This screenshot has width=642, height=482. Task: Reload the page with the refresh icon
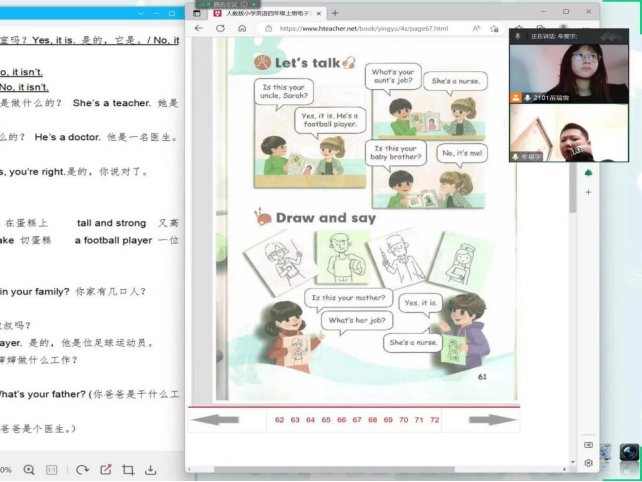coord(221,28)
